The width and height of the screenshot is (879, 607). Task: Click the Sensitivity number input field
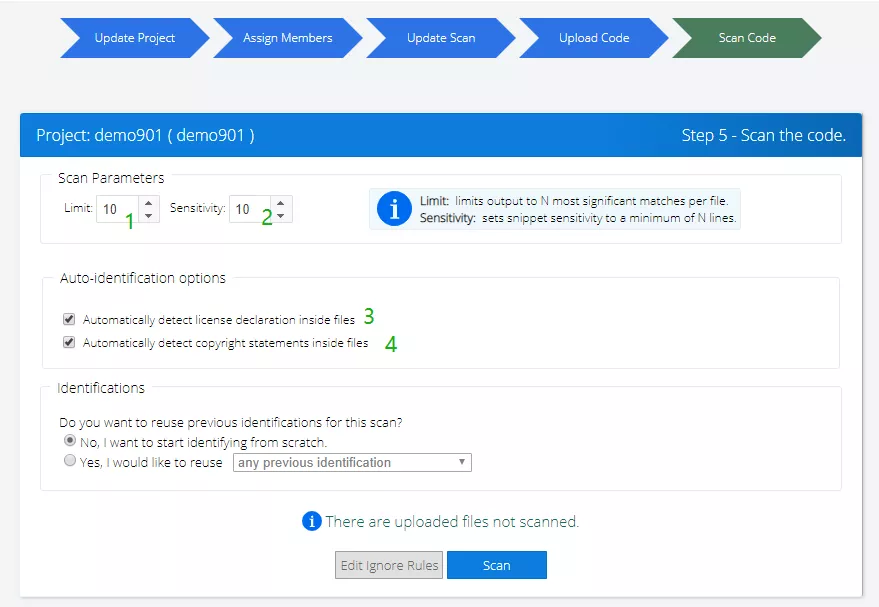(x=249, y=209)
